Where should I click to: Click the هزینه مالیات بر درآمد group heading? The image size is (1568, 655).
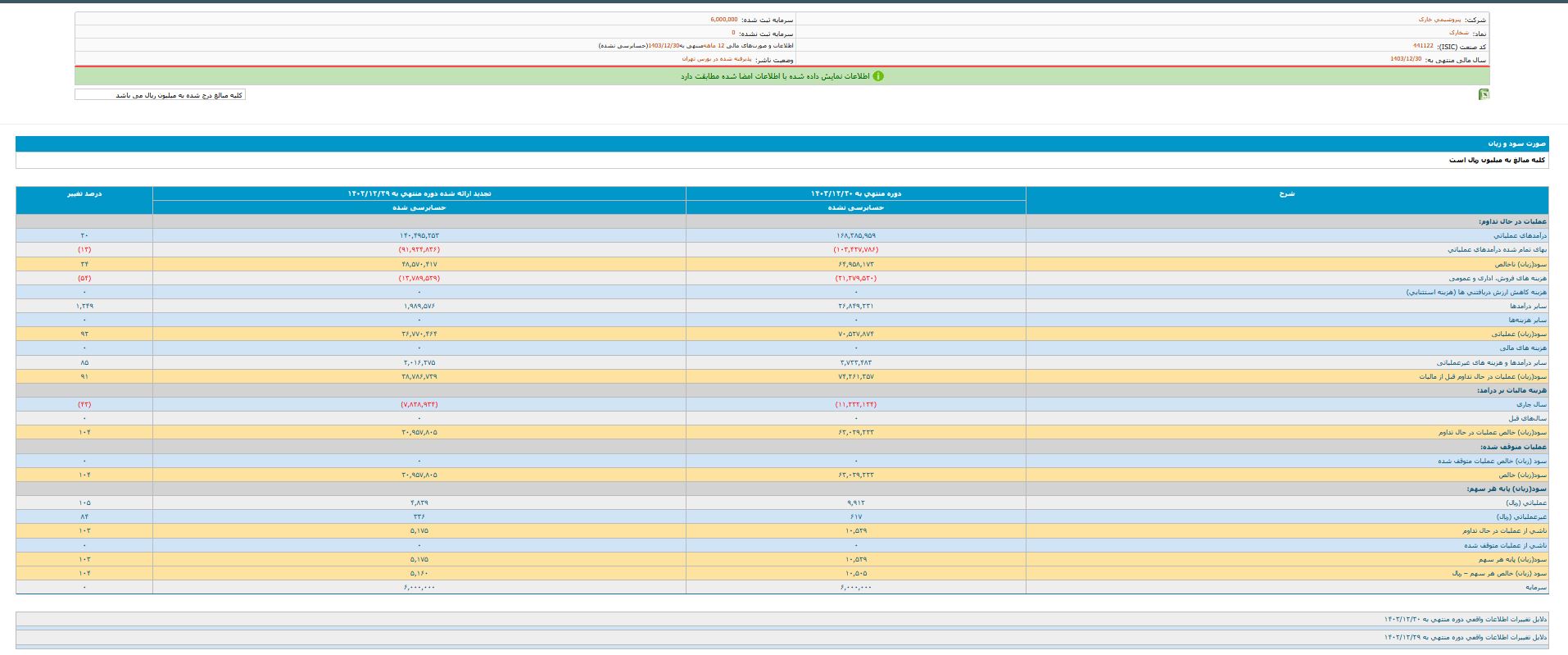point(1511,390)
